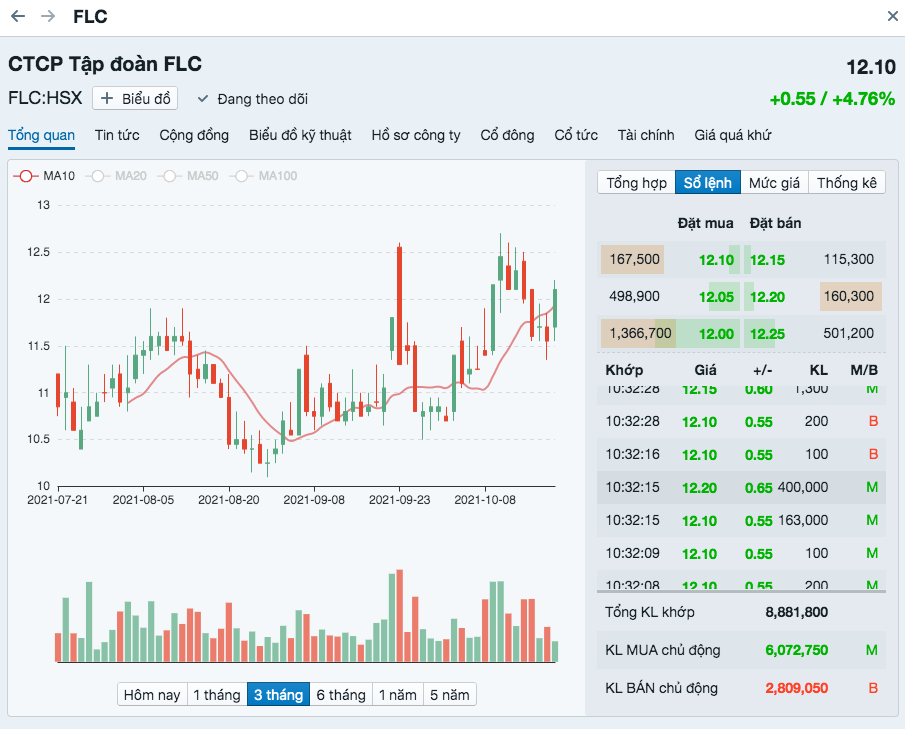Click the Đặt mua column header

[705, 223]
